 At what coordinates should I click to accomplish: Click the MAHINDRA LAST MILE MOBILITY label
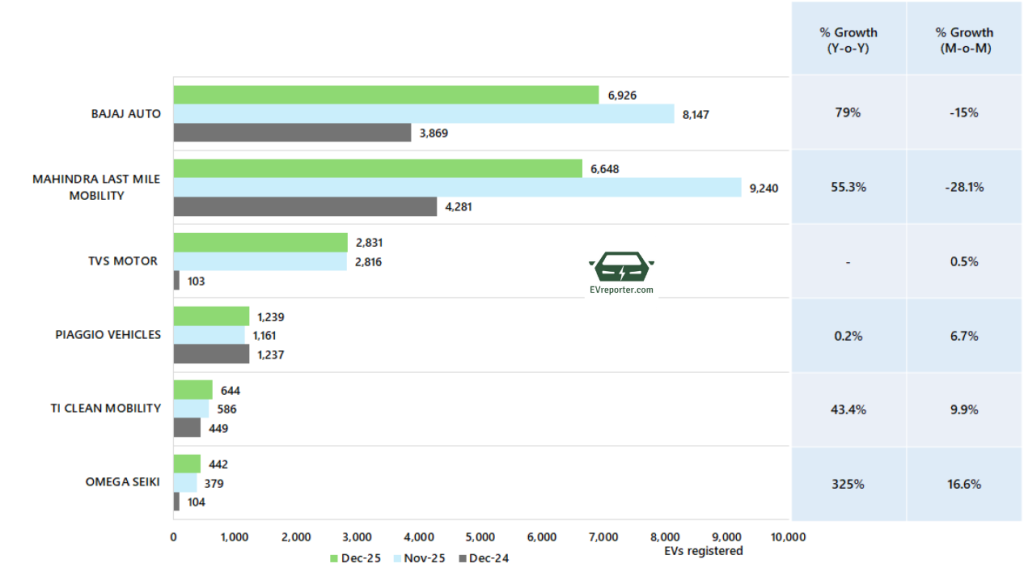click(96, 187)
